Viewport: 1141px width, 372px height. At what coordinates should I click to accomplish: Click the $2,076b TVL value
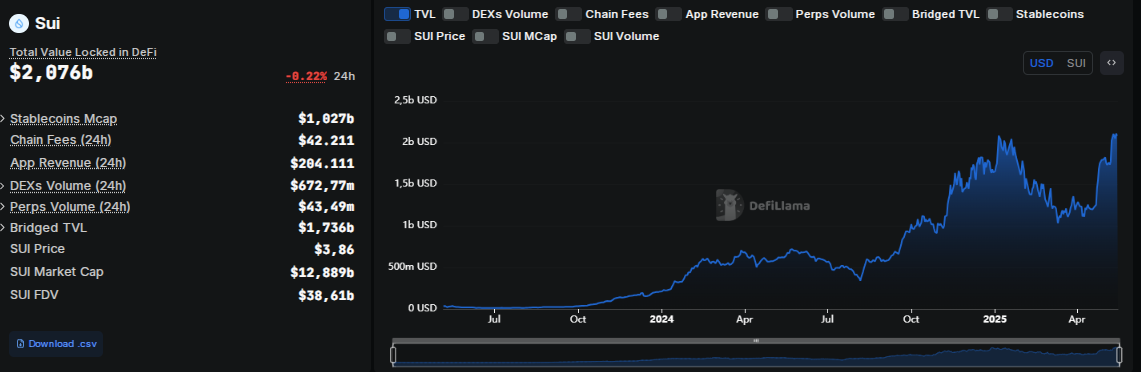[51, 72]
